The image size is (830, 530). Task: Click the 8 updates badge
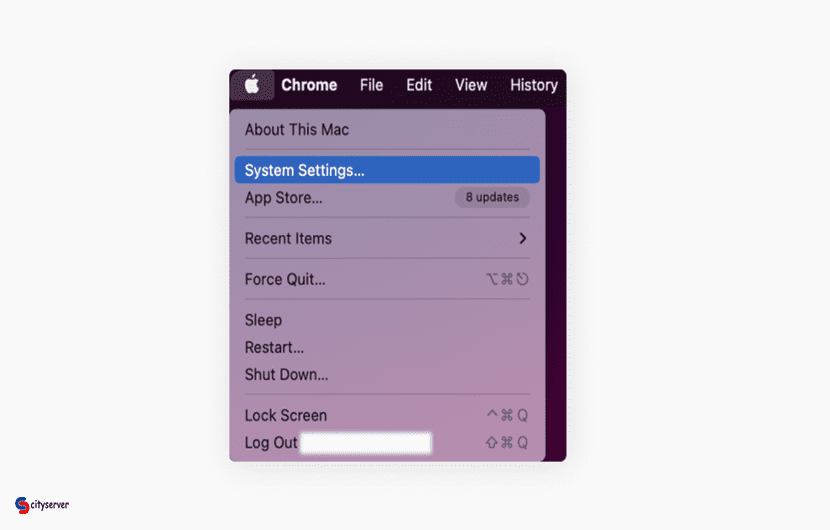click(x=492, y=197)
